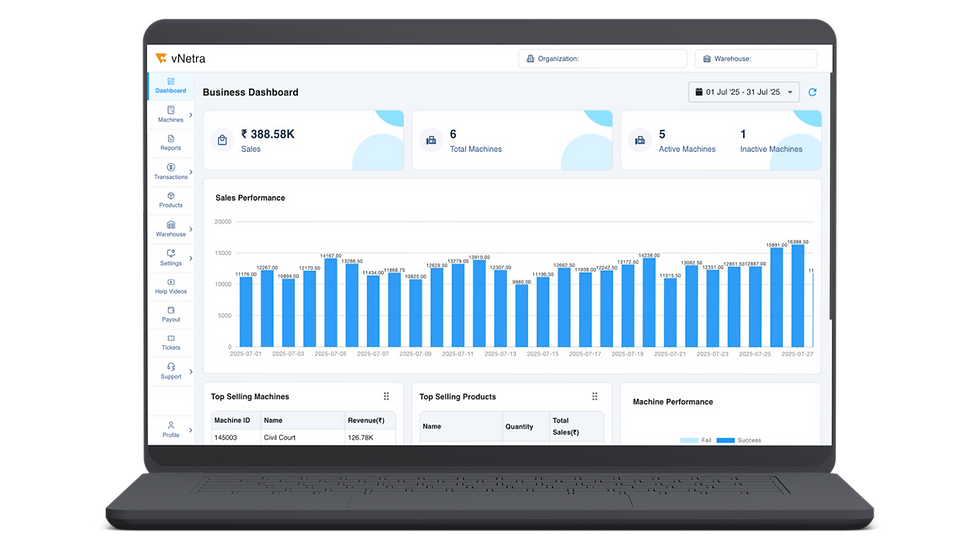Open the Settings sidebar icon
The height and width of the screenshot is (551, 980).
[171, 253]
